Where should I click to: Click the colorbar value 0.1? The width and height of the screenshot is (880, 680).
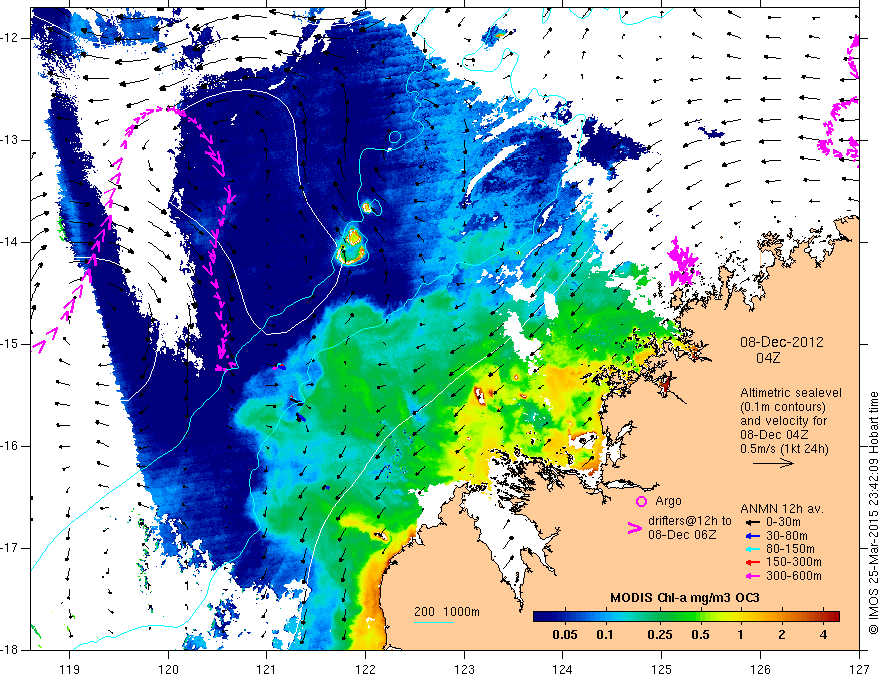(x=604, y=635)
